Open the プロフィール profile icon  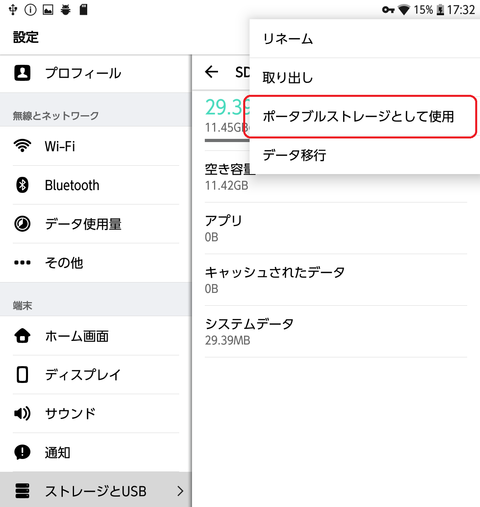coord(22,73)
